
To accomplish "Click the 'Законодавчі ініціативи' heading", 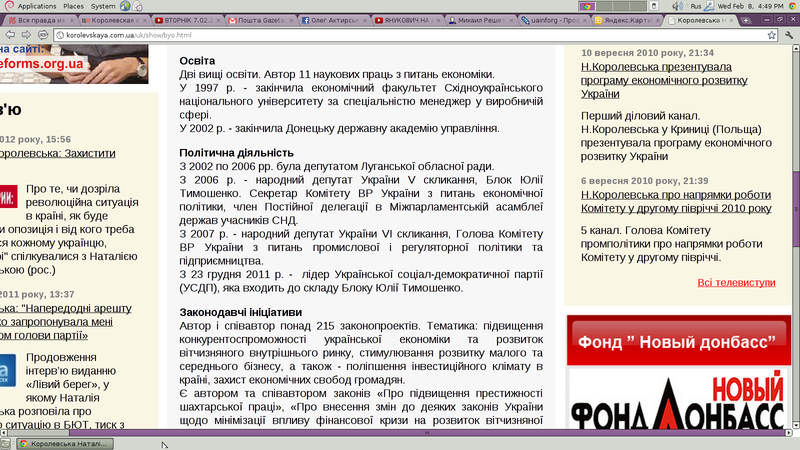I will pyautogui.click(x=240, y=312).
